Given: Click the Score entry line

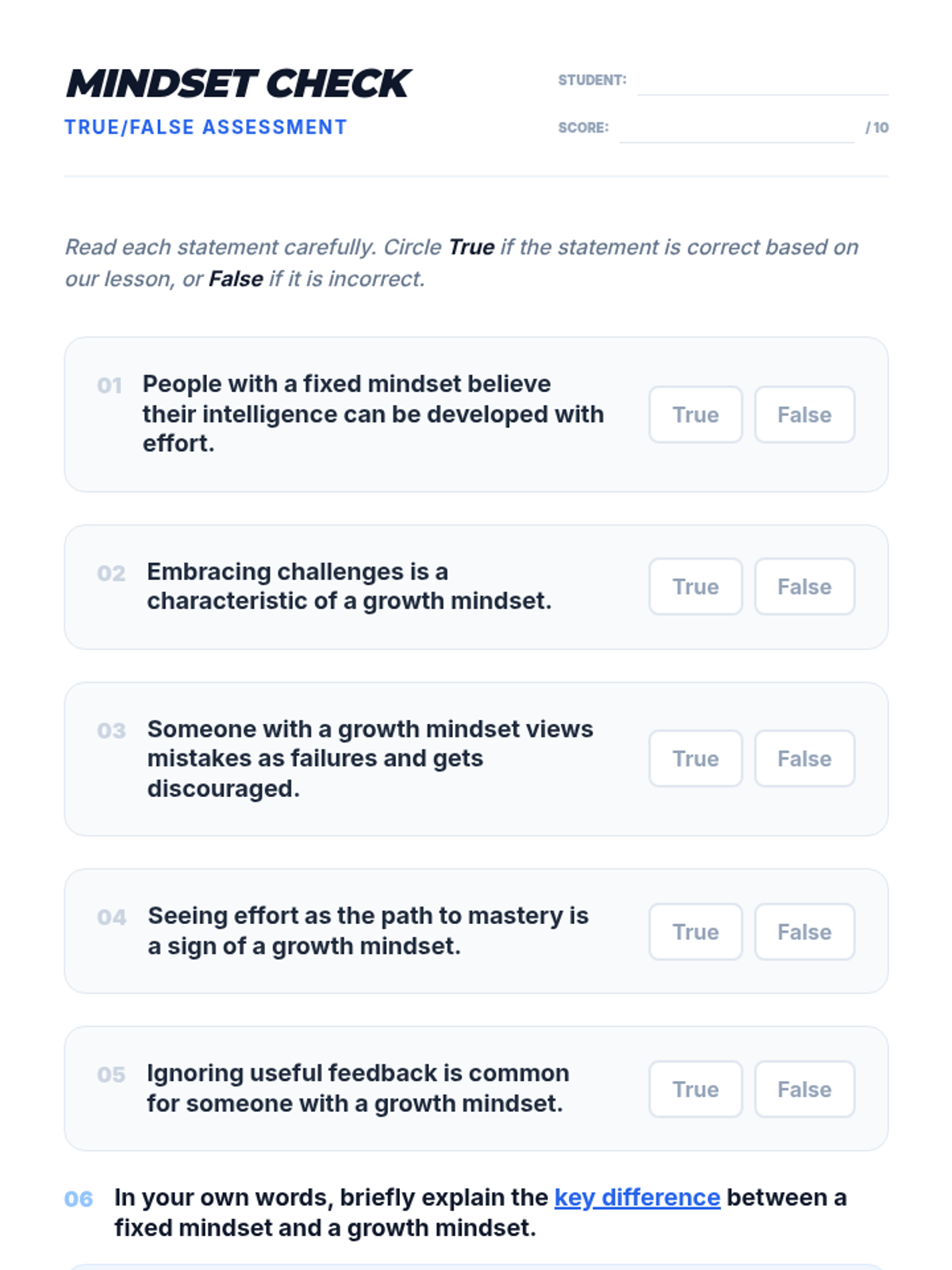Looking at the screenshot, I should (x=735, y=129).
